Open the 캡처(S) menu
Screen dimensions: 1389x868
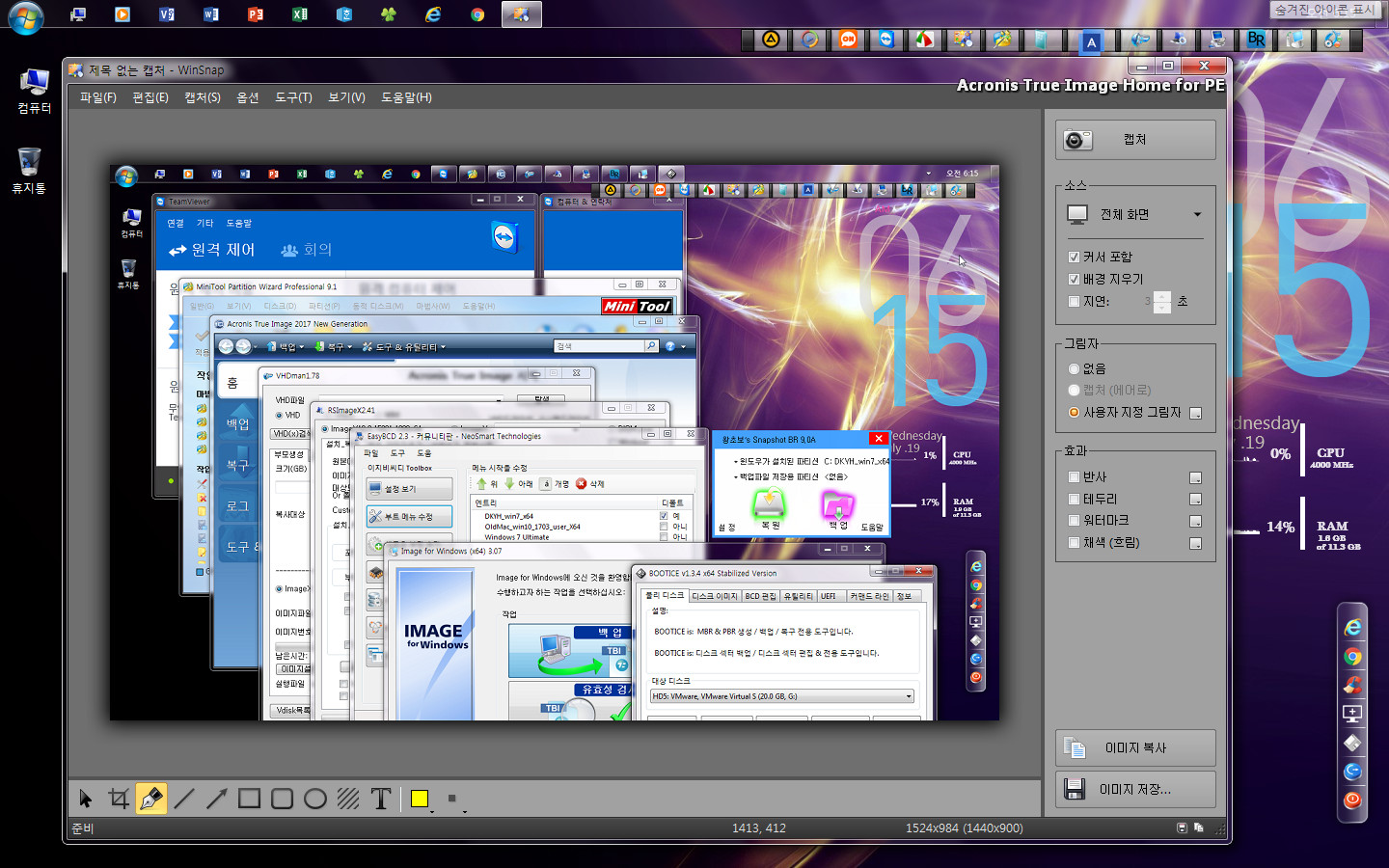coord(203,97)
